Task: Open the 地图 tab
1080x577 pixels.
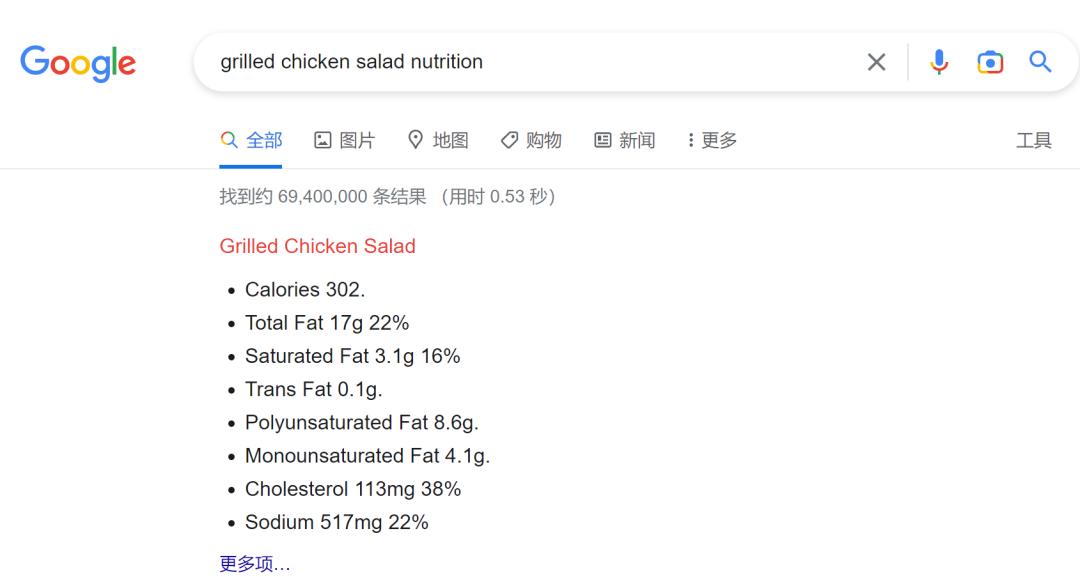Action: [x=448, y=140]
